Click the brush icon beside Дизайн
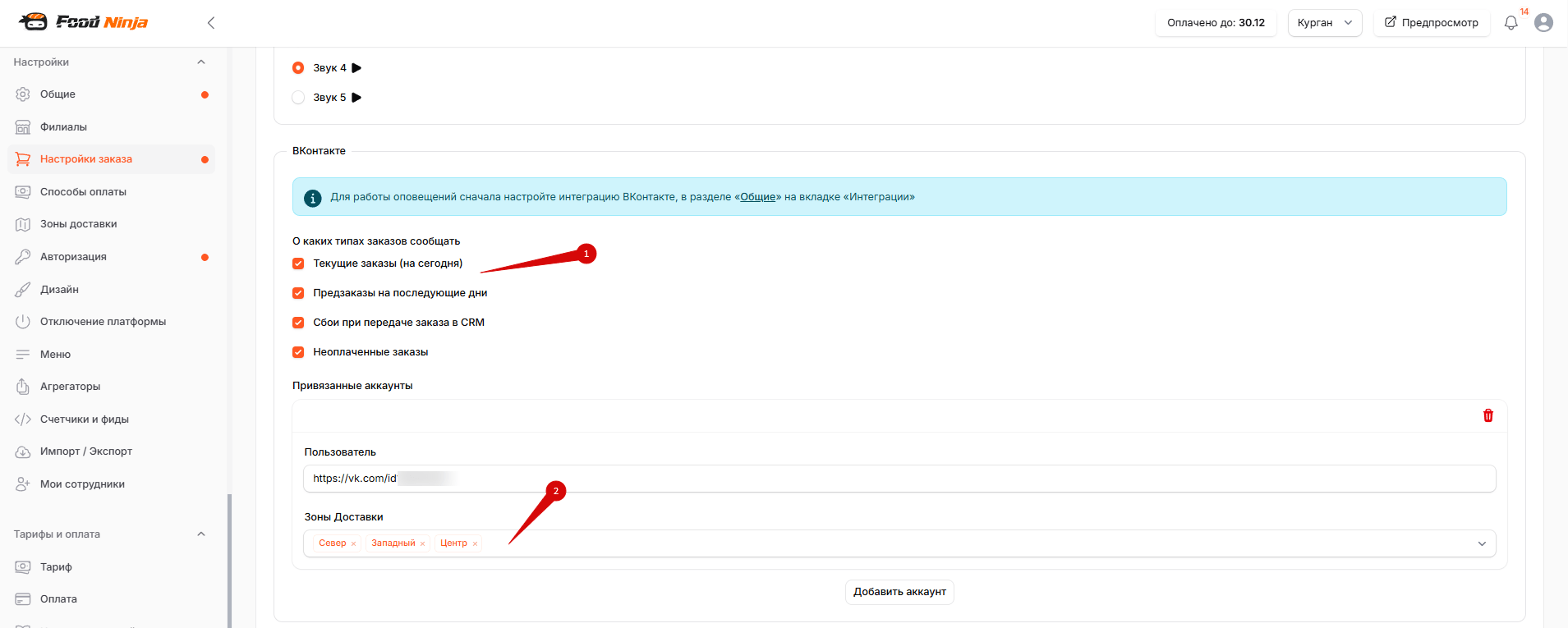 click(23, 290)
